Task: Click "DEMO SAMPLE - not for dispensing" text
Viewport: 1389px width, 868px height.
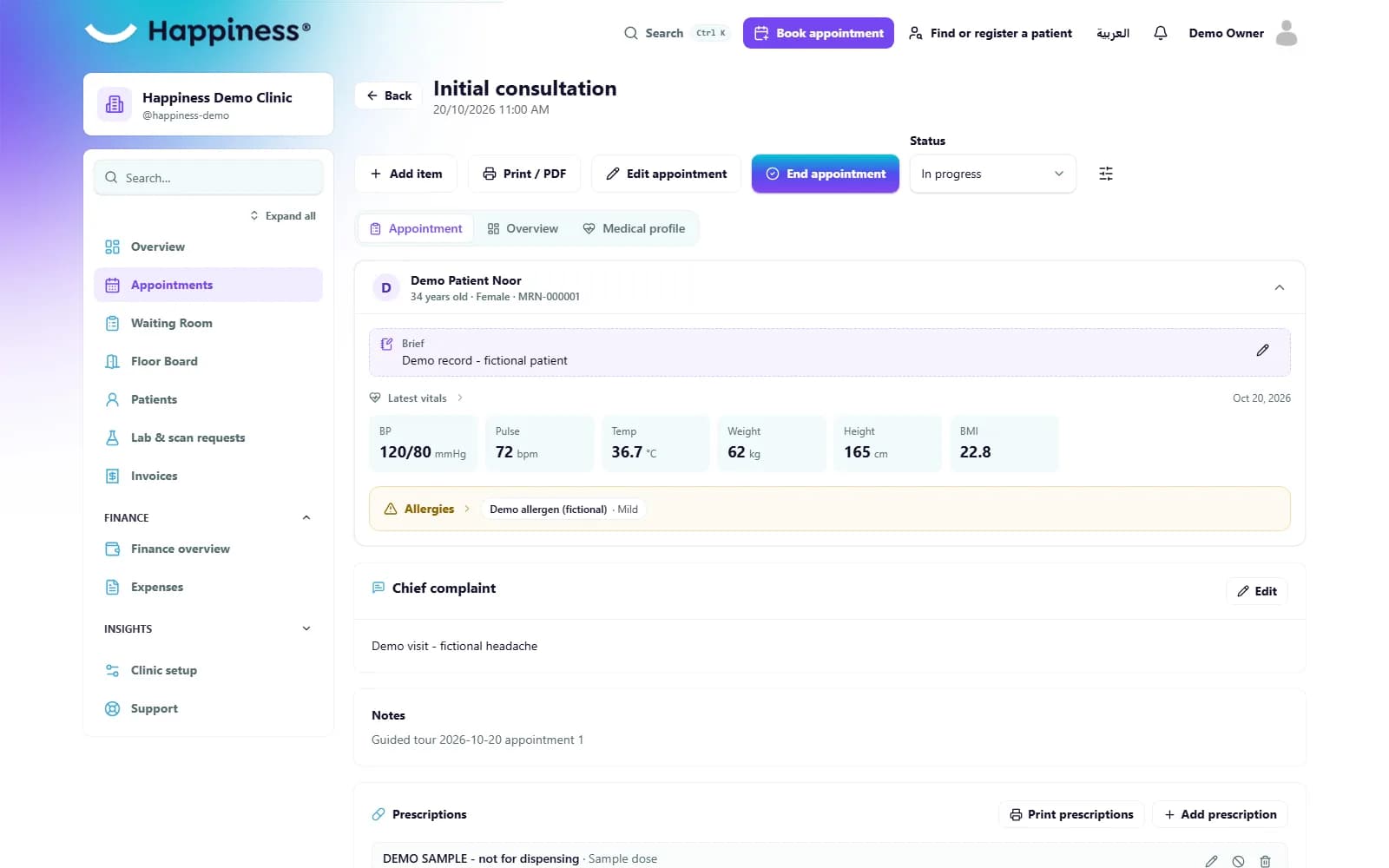Action: click(481, 858)
